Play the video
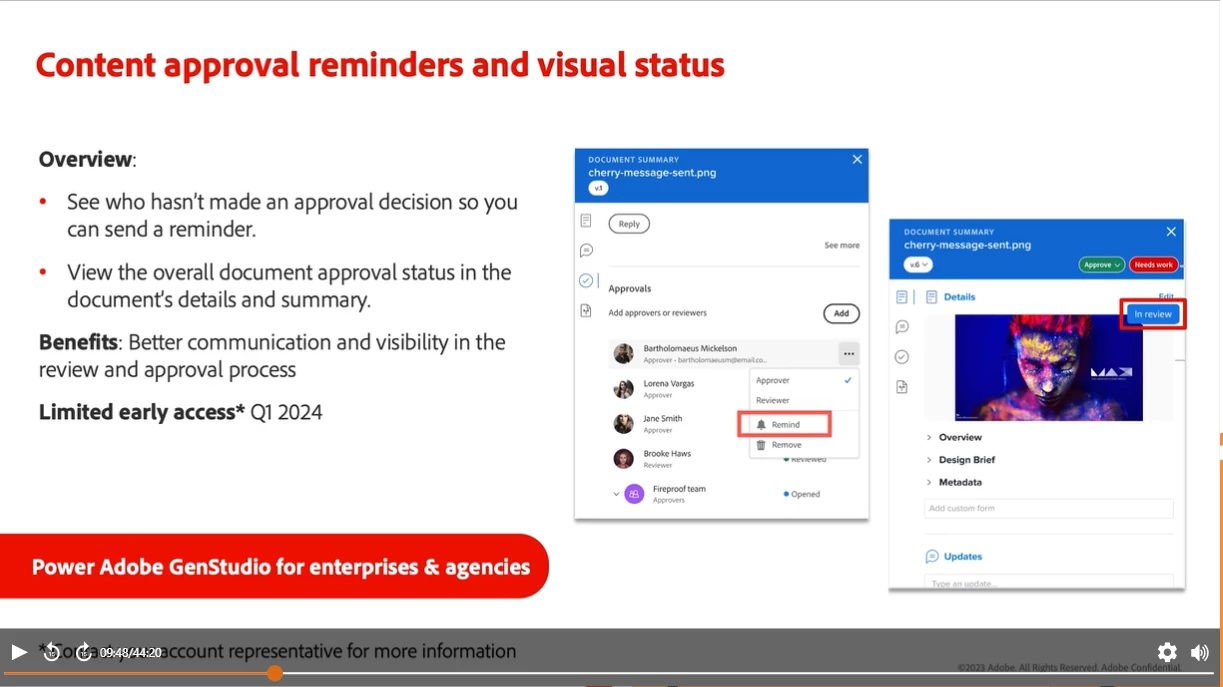Viewport: 1223px width, 687px height. coord(19,652)
